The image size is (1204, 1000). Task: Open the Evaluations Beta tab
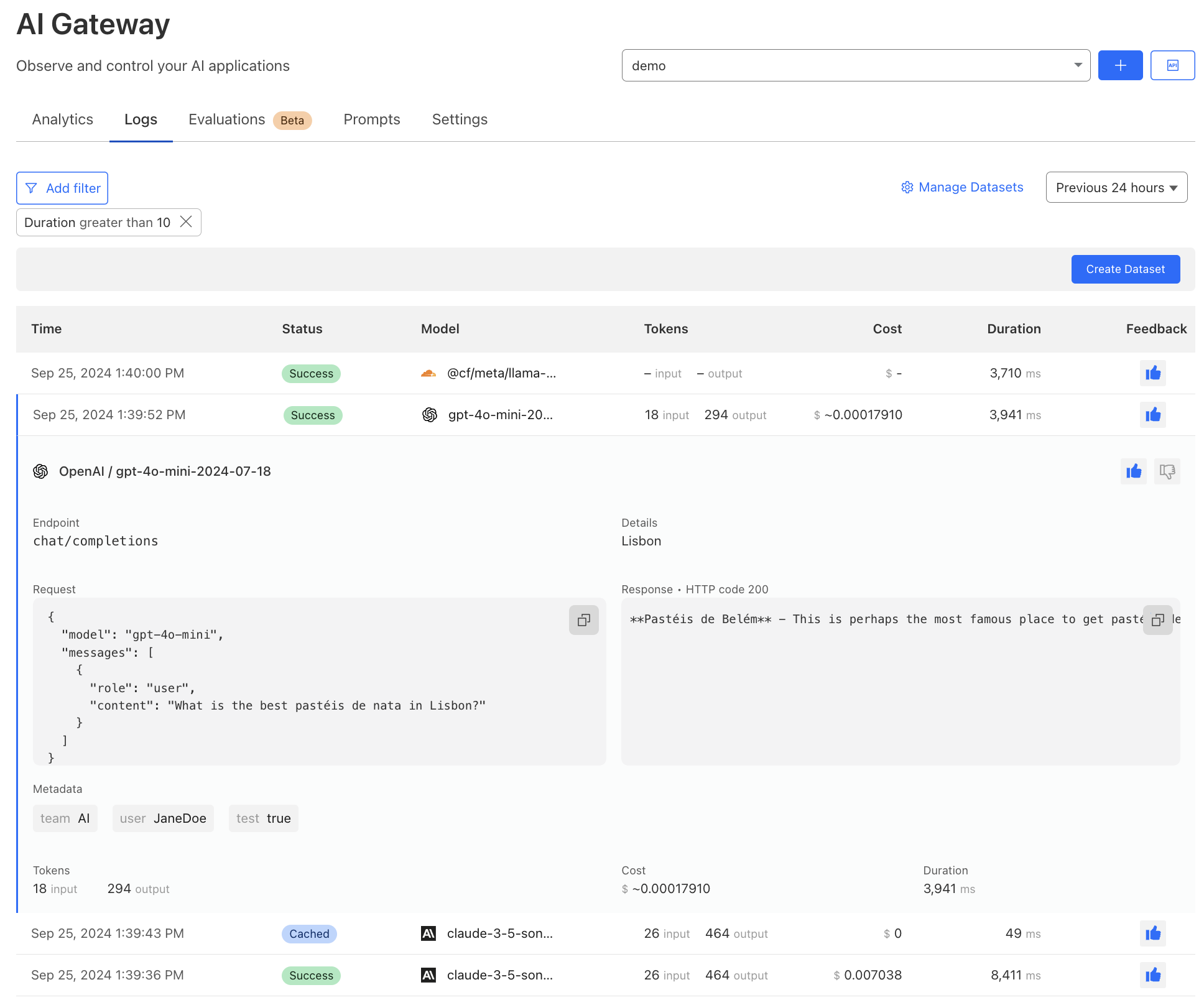pyautogui.click(x=249, y=119)
